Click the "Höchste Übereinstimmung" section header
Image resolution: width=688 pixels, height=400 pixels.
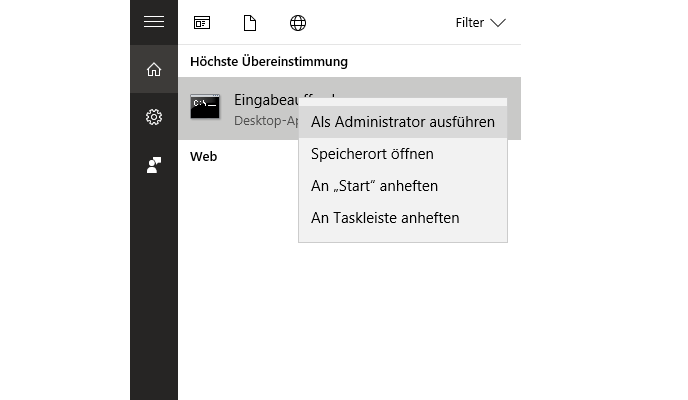click(x=269, y=61)
